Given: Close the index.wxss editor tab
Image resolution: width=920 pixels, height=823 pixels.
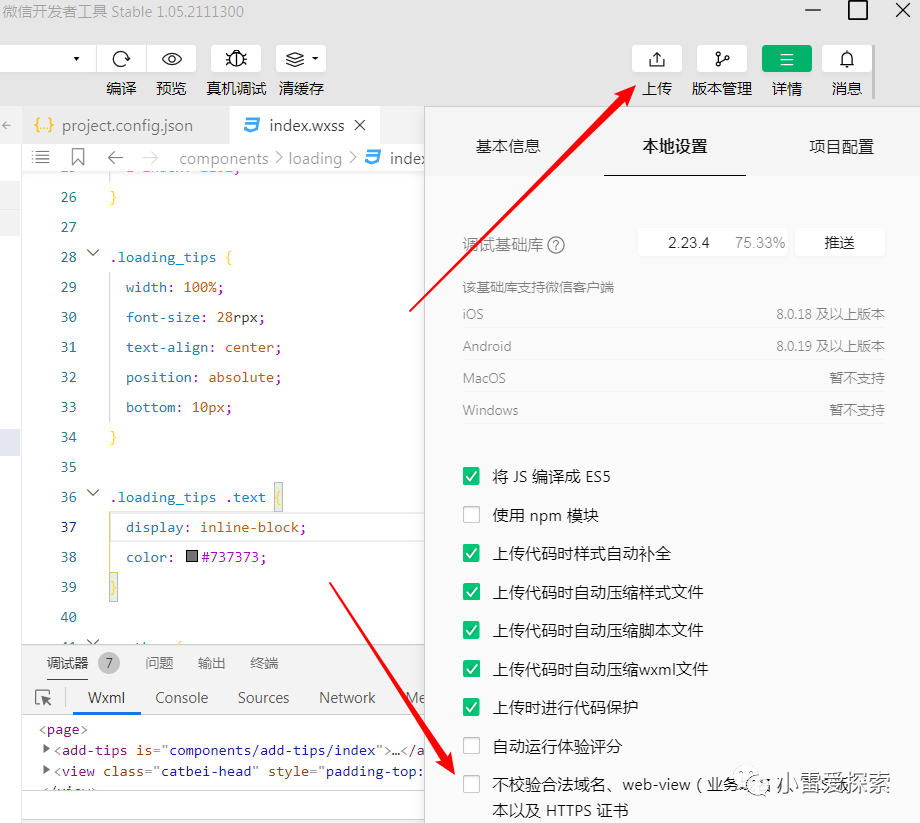Looking at the screenshot, I should pos(361,125).
